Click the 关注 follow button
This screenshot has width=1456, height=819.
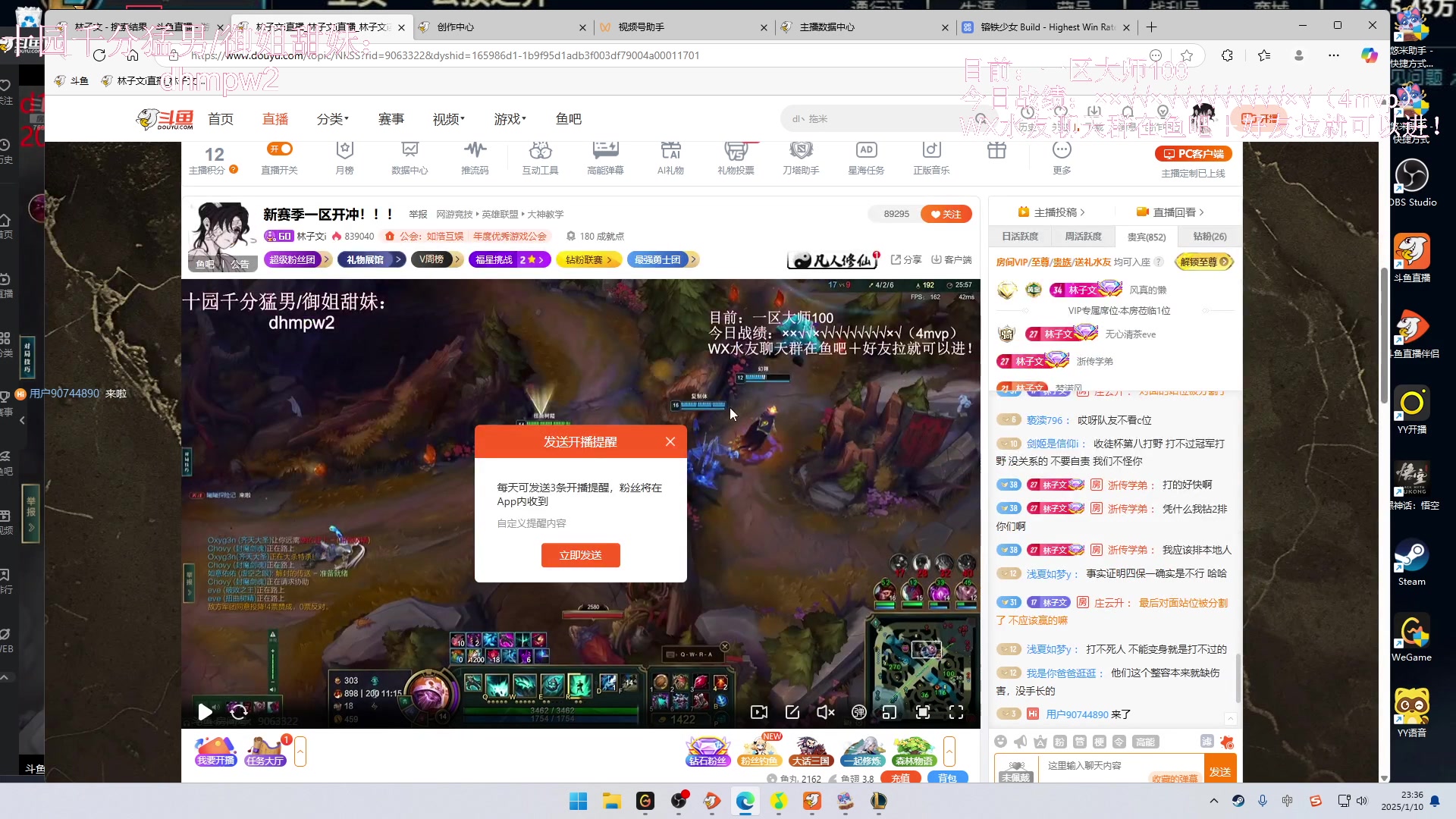tap(946, 214)
